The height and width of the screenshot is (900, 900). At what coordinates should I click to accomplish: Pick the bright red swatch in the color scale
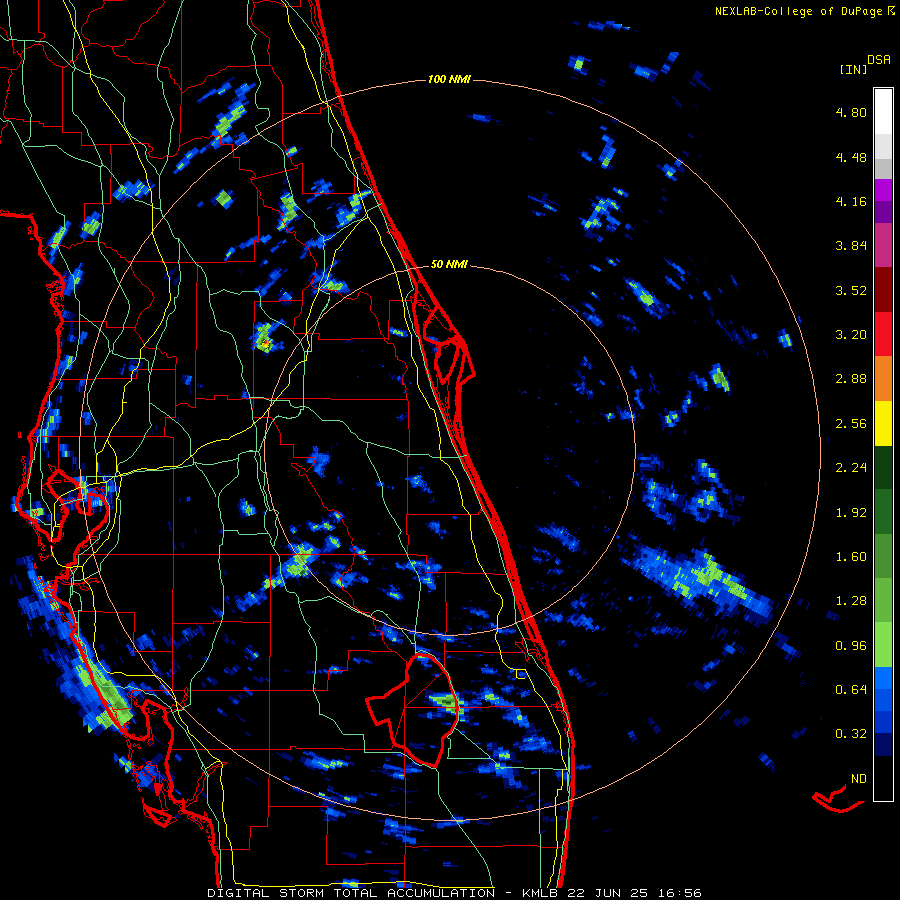883,334
